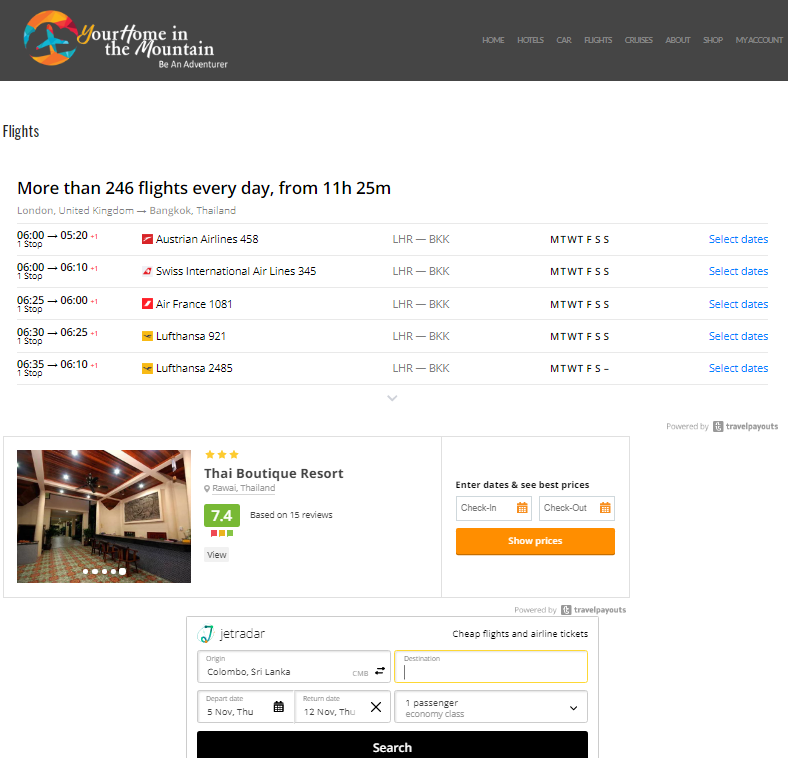Click the hotel lobby photo thumbnail

pyautogui.click(x=104, y=516)
